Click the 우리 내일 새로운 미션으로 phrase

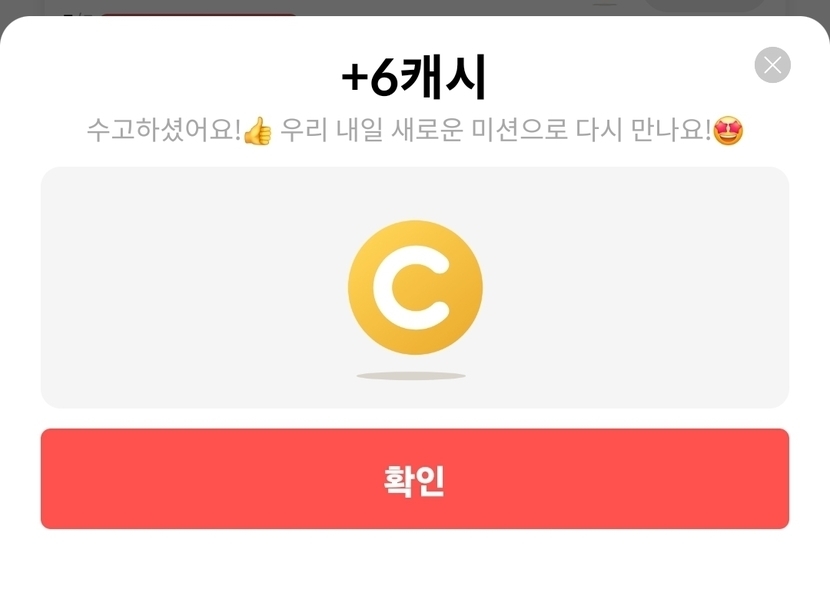424,130
